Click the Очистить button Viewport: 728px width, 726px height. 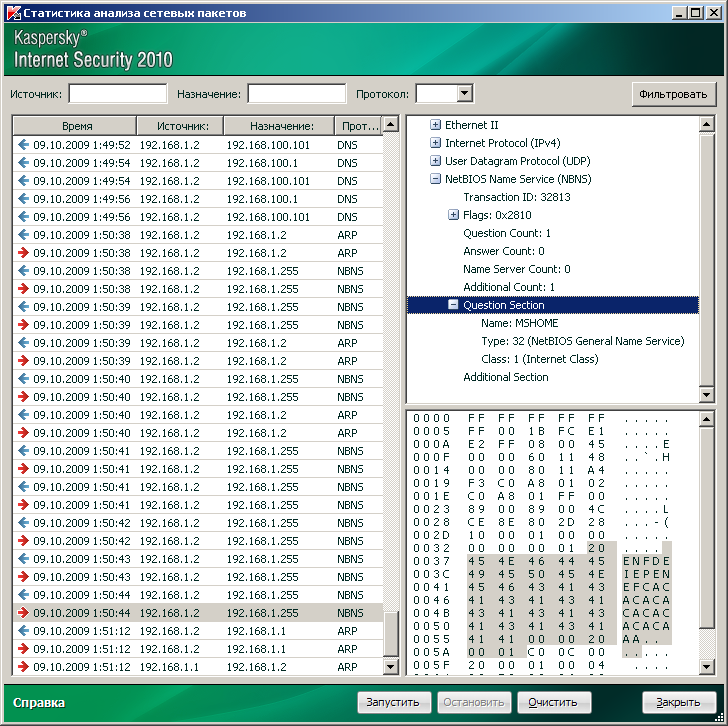(554, 702)
